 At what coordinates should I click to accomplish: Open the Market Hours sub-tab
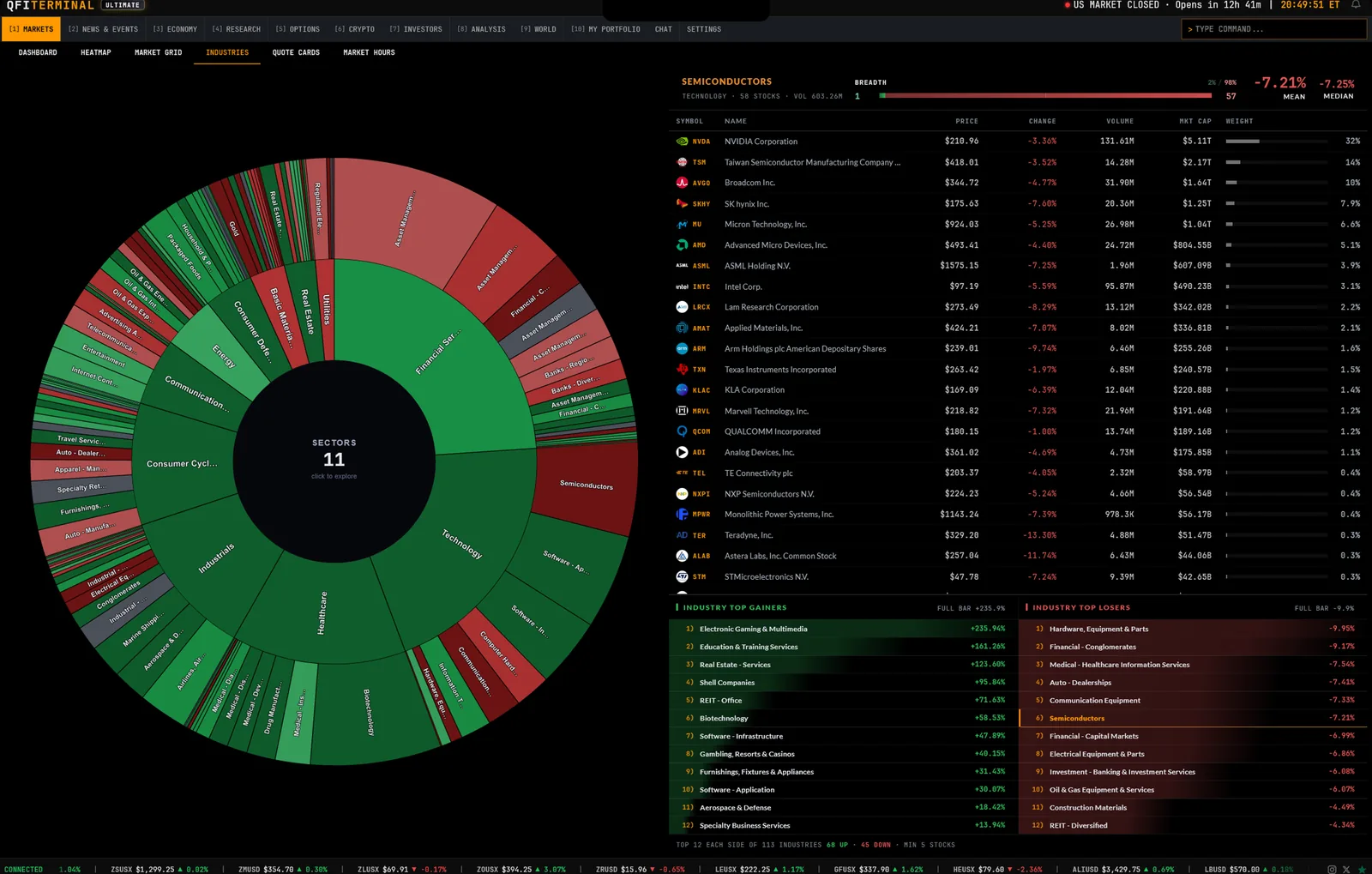[x=370, y=52]
